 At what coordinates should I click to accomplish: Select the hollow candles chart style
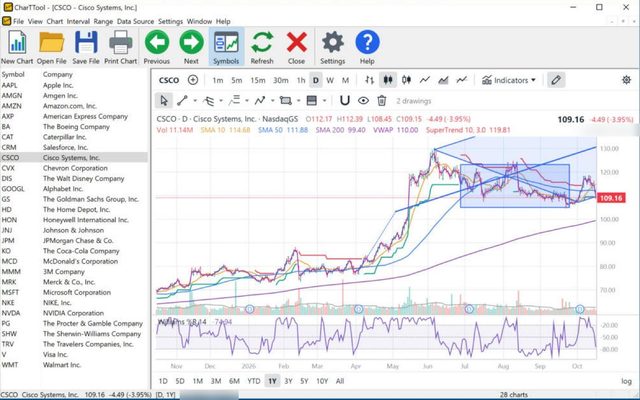(x=406, y=80)
